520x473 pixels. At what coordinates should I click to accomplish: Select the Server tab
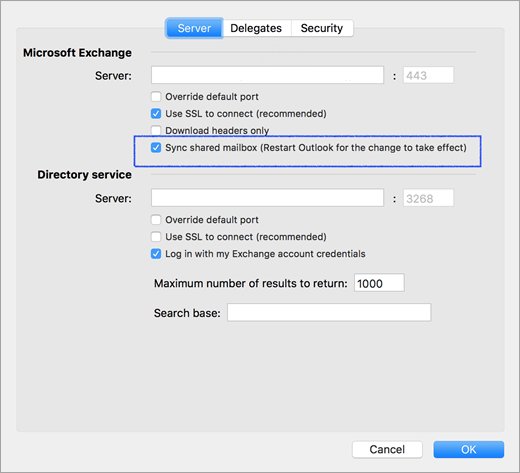pos(194,28)
